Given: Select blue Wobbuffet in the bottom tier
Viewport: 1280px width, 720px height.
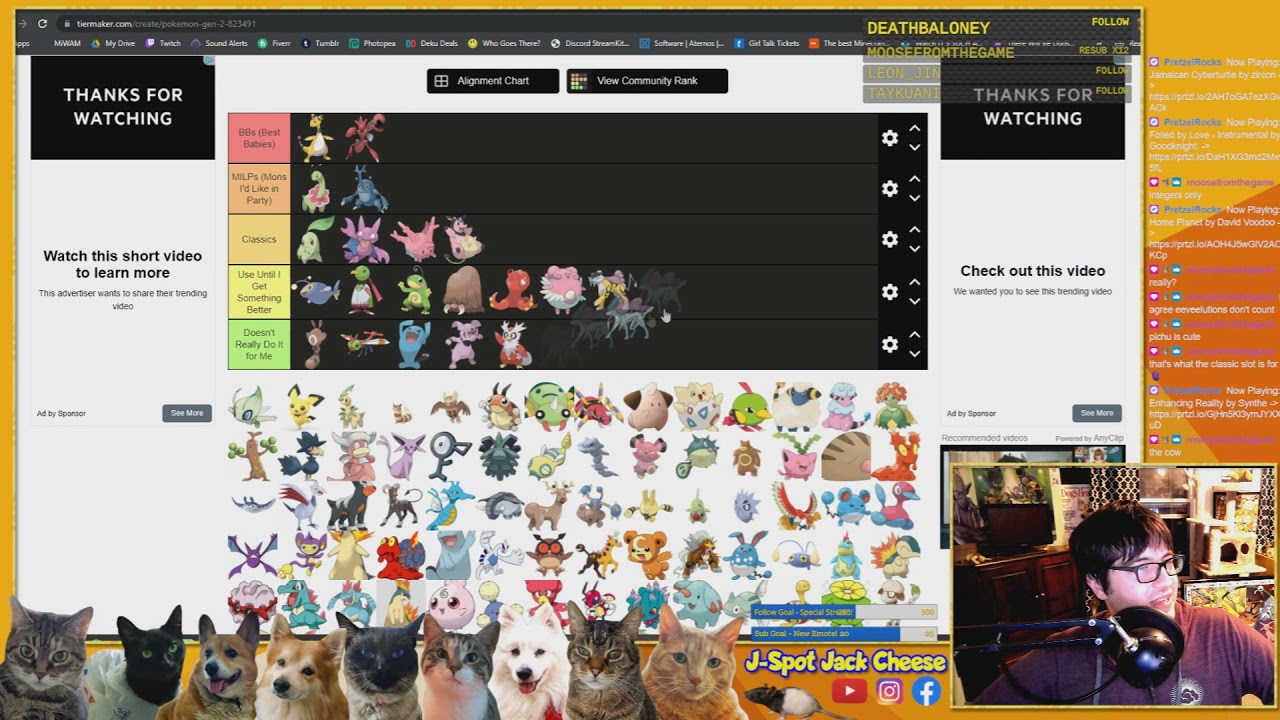Looking at the screenshot, I should click(x=413, y=344).
